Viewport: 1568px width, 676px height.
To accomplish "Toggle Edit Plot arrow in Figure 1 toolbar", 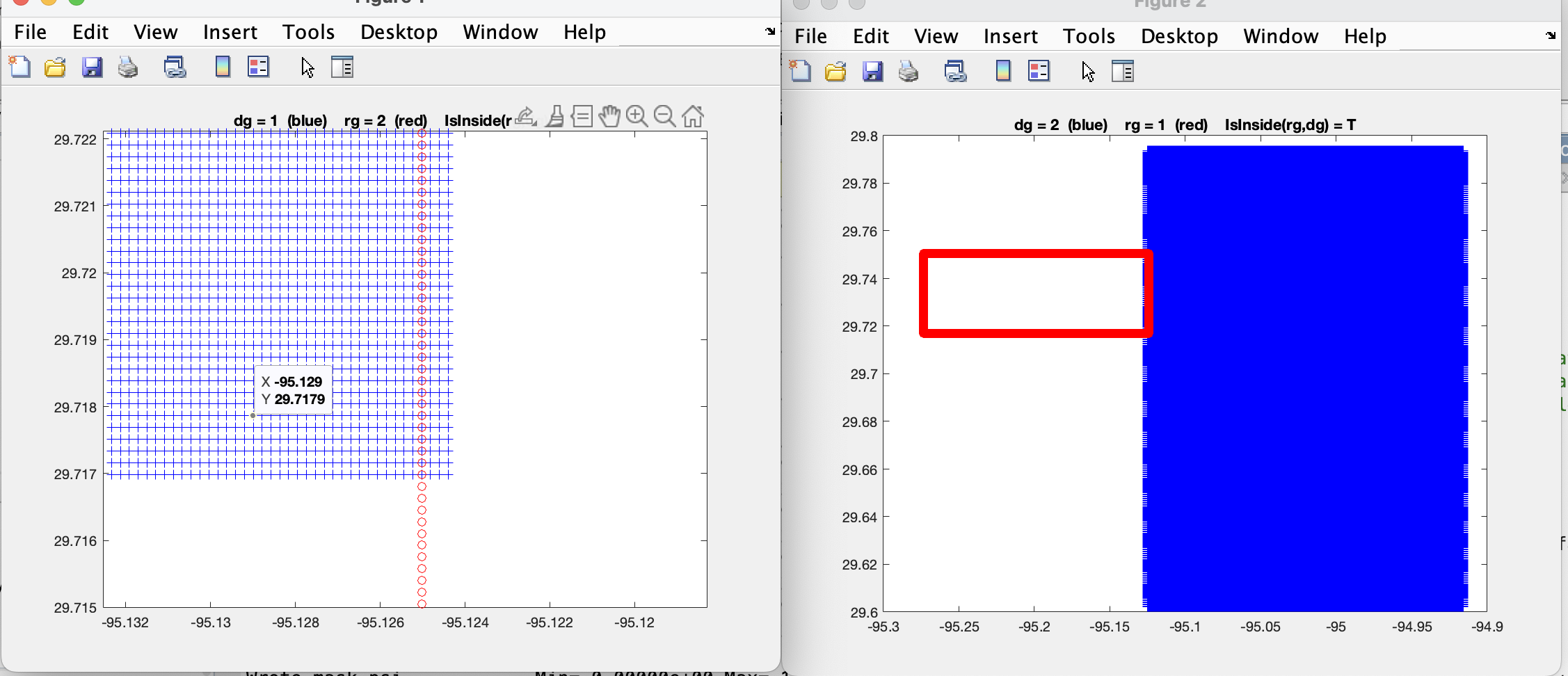I will tap(307, 67).
